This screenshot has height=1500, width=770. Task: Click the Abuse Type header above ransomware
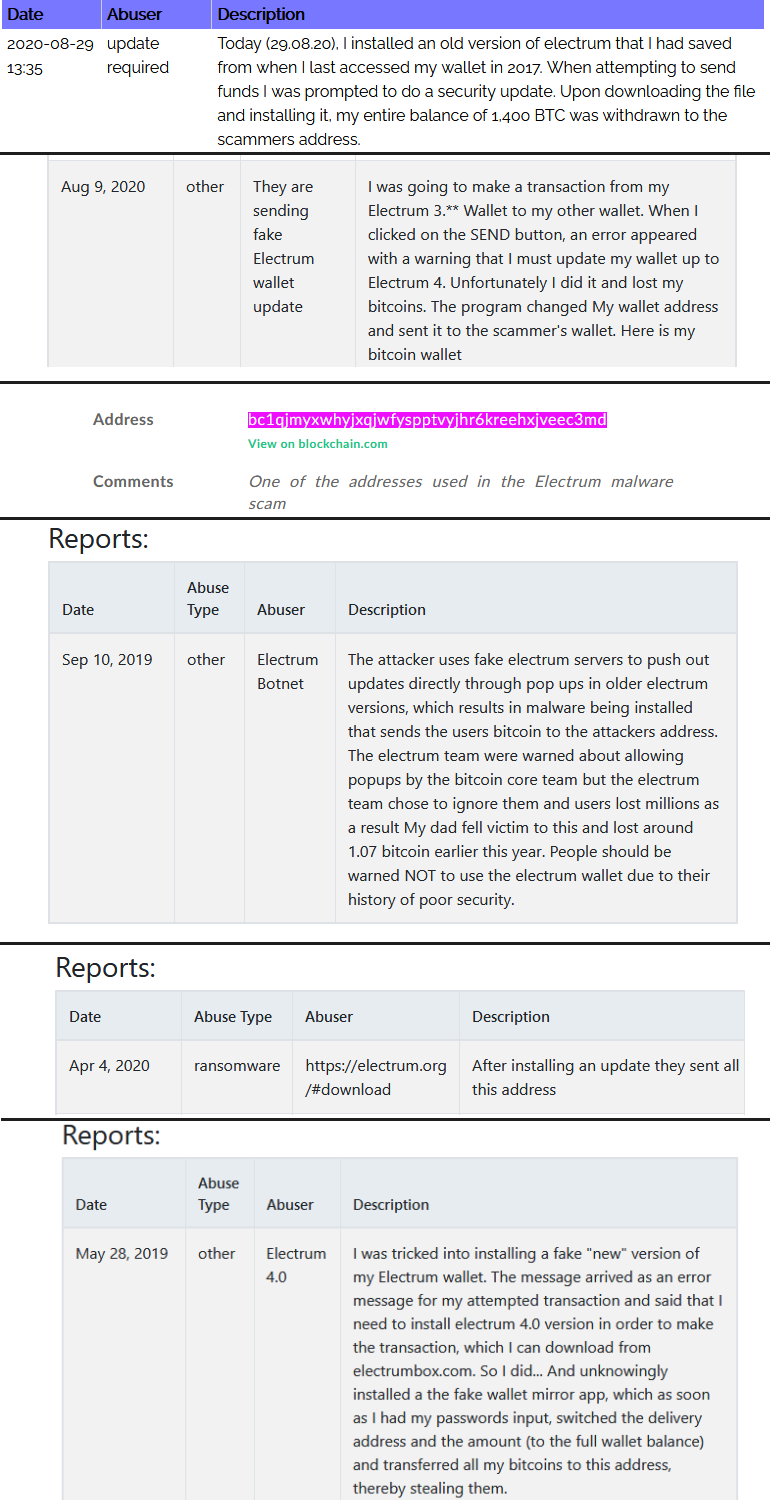tap(233, 1017)
